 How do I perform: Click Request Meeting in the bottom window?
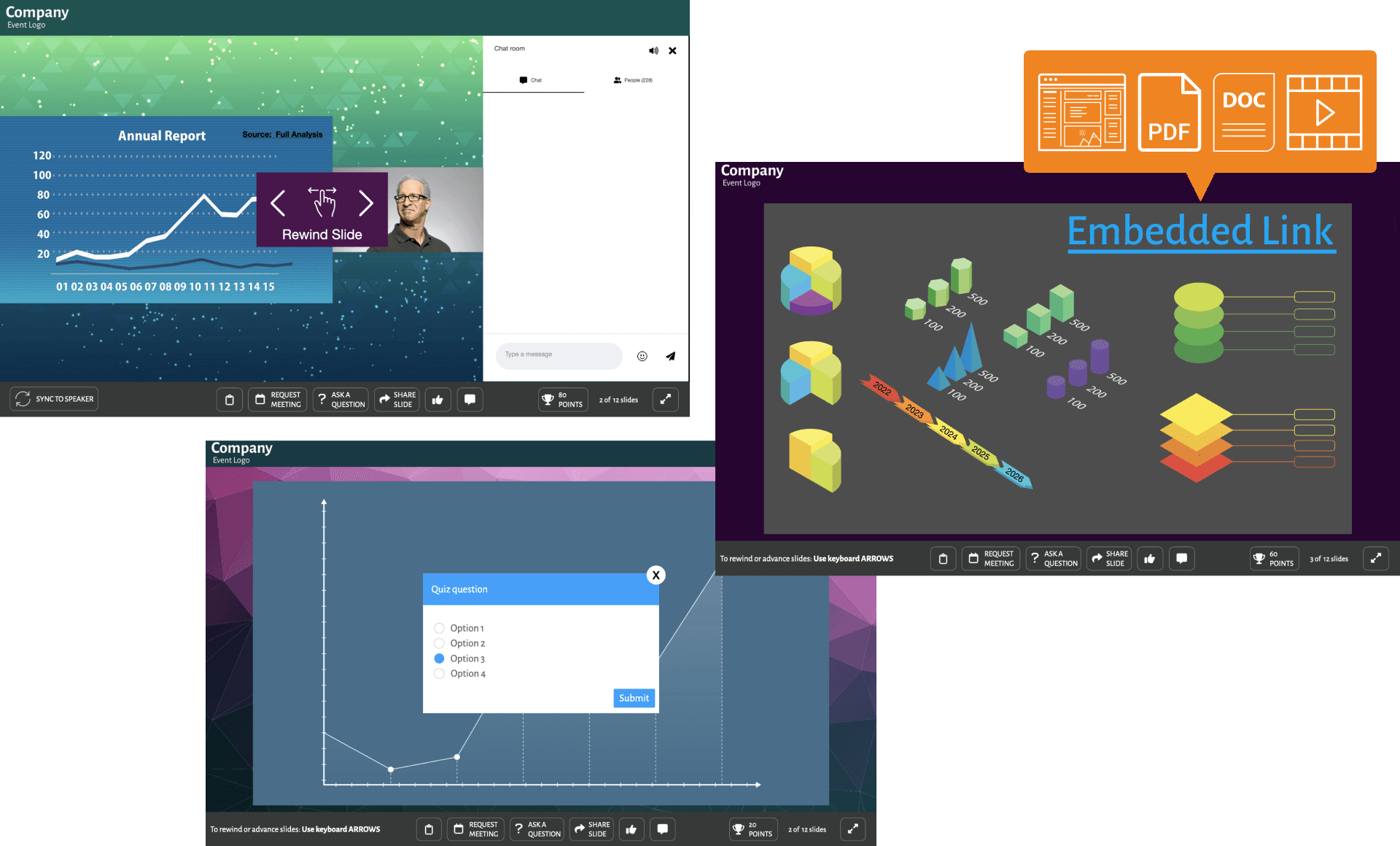click(x=476, y=829)
